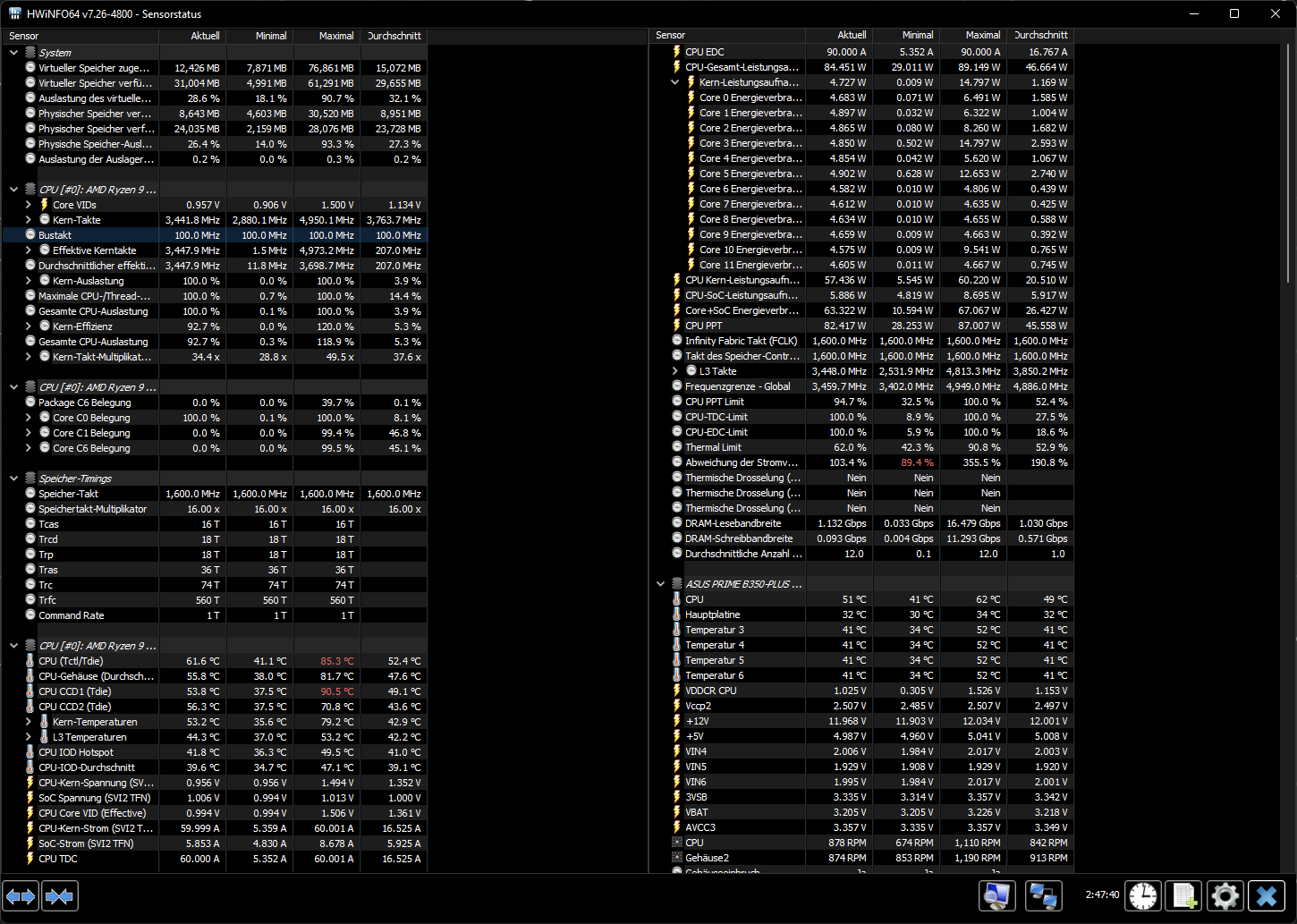Viewport: 1297px width, 924px height.
Task: Click Maximal column header in right panel
Action: click(973, 36)
